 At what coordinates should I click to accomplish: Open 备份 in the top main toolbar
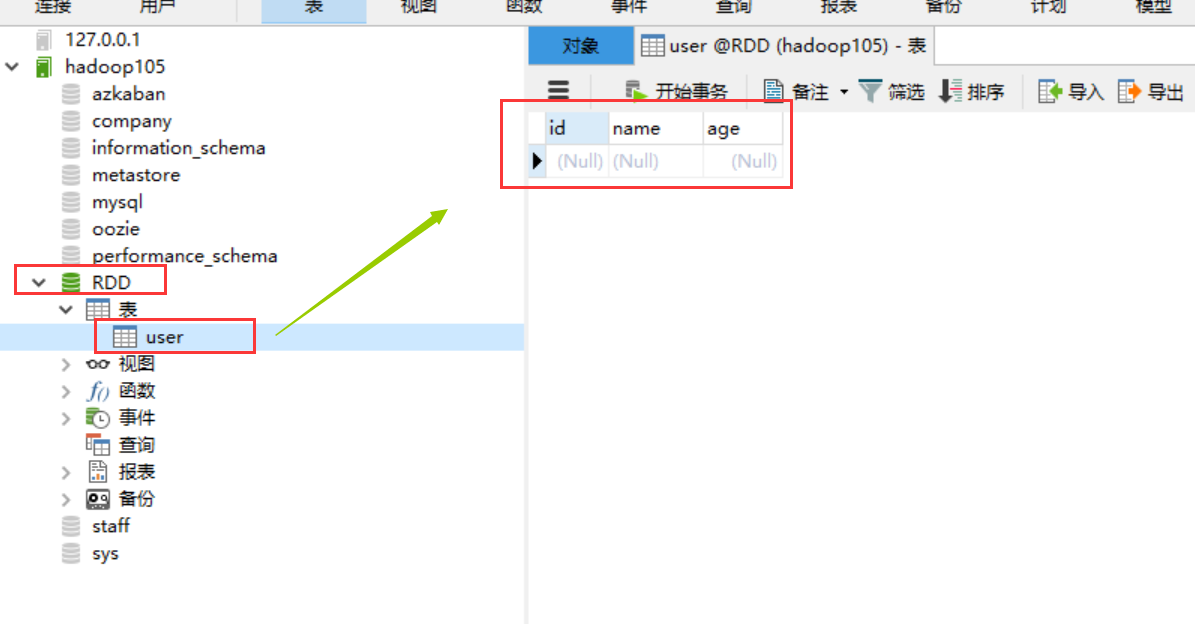[944, 8]
